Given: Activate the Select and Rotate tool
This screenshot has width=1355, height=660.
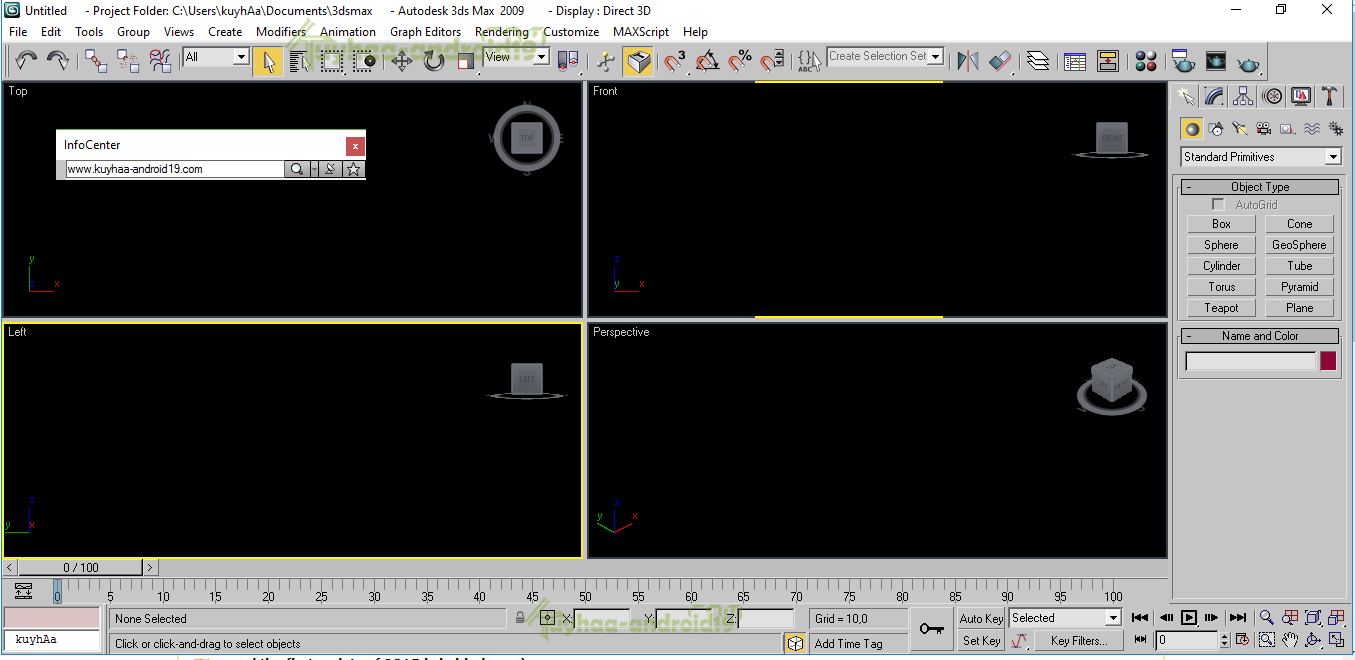Looking at the screenshot, I should (433, 61).
